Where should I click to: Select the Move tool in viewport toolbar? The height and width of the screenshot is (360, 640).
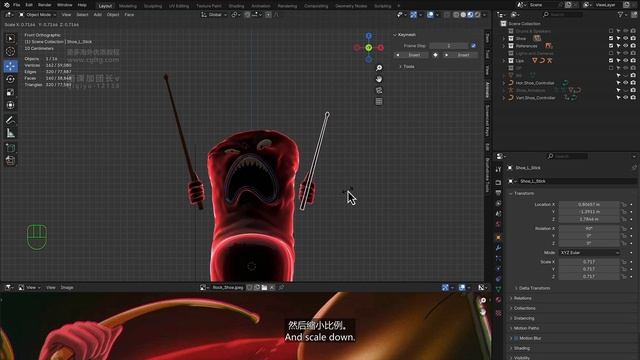tap(11, 66)
